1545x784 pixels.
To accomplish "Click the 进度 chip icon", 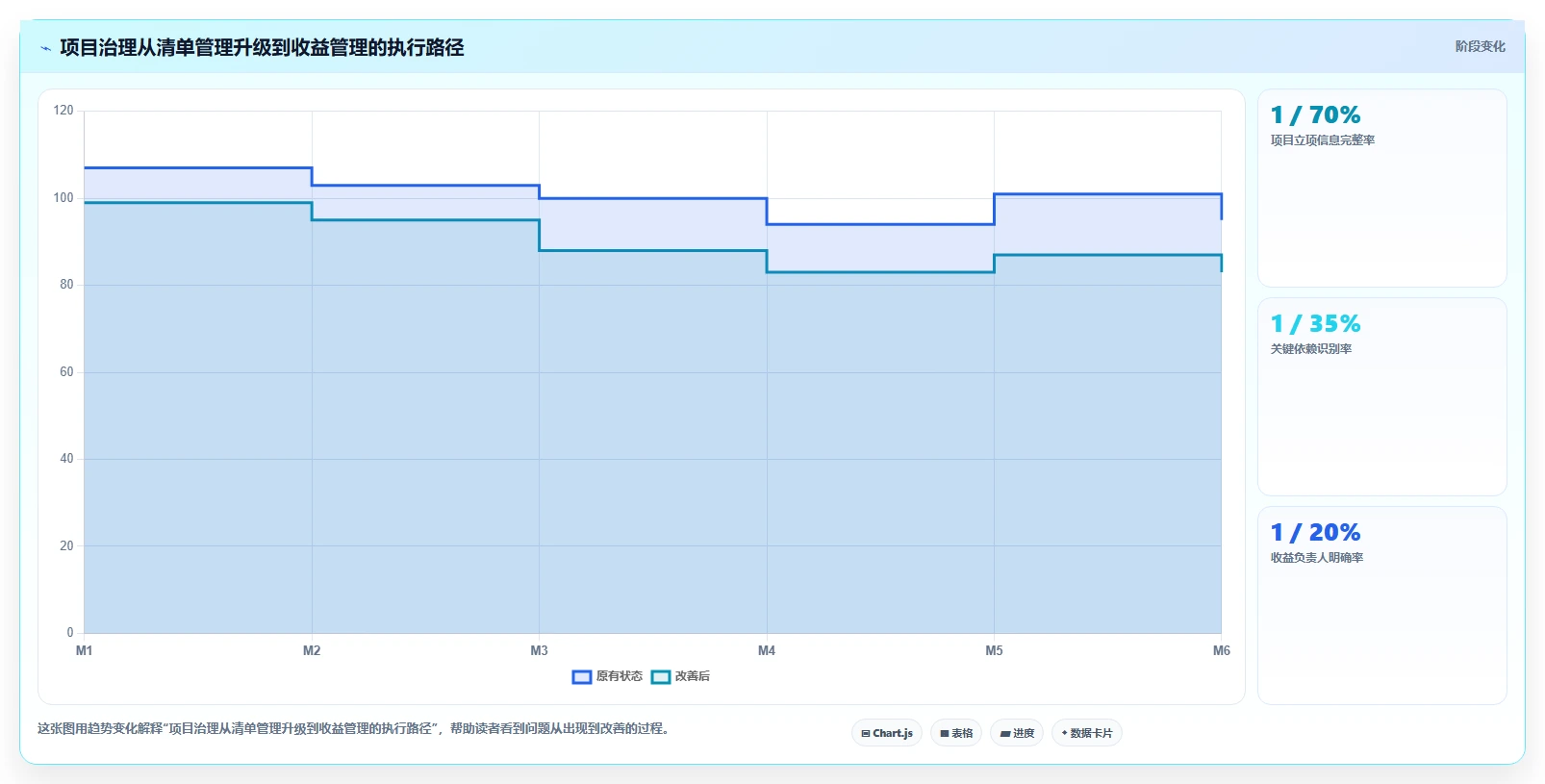I will point(1004,733).
